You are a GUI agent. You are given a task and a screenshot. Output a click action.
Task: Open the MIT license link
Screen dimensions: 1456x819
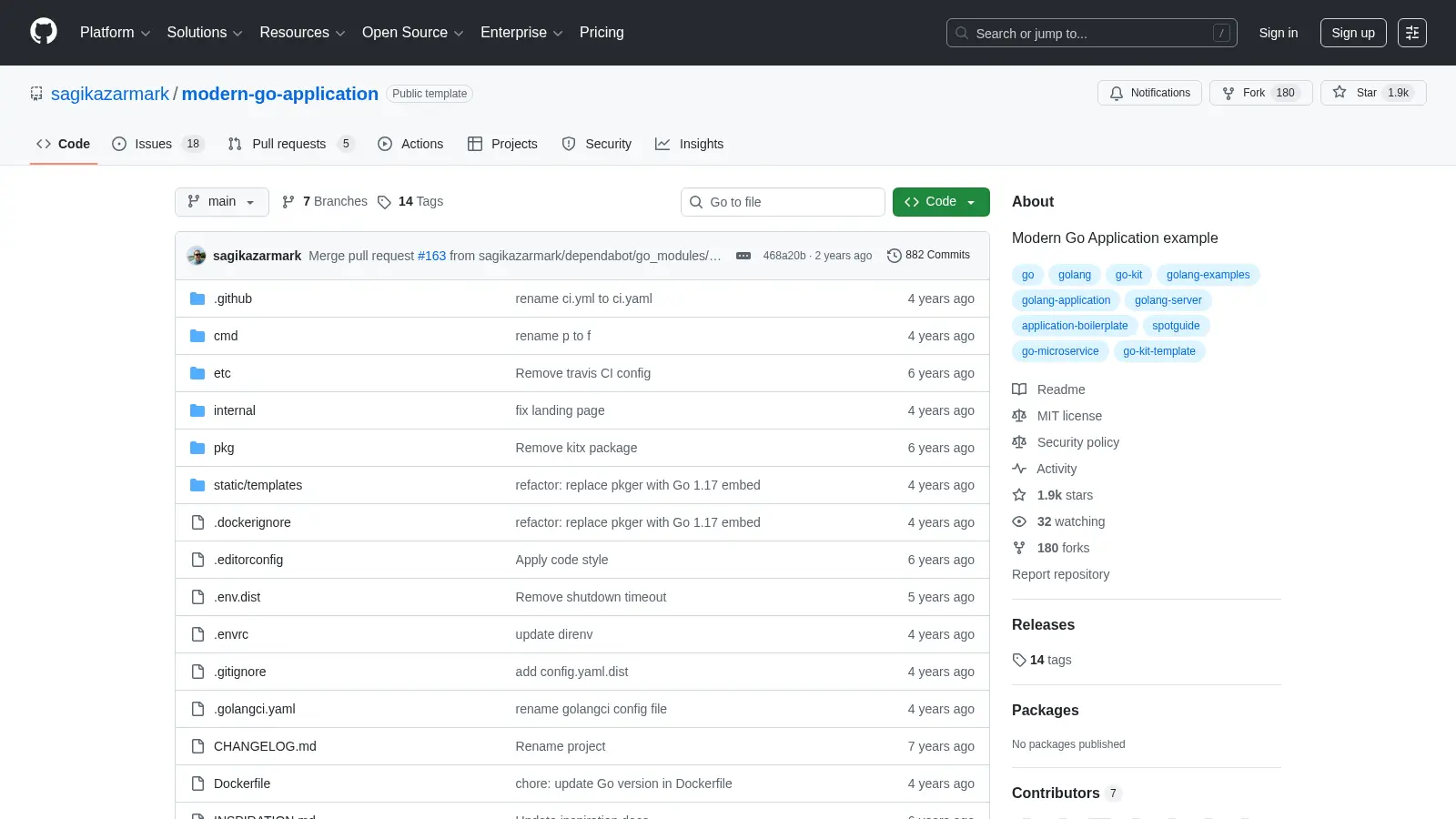(1057, 416)
